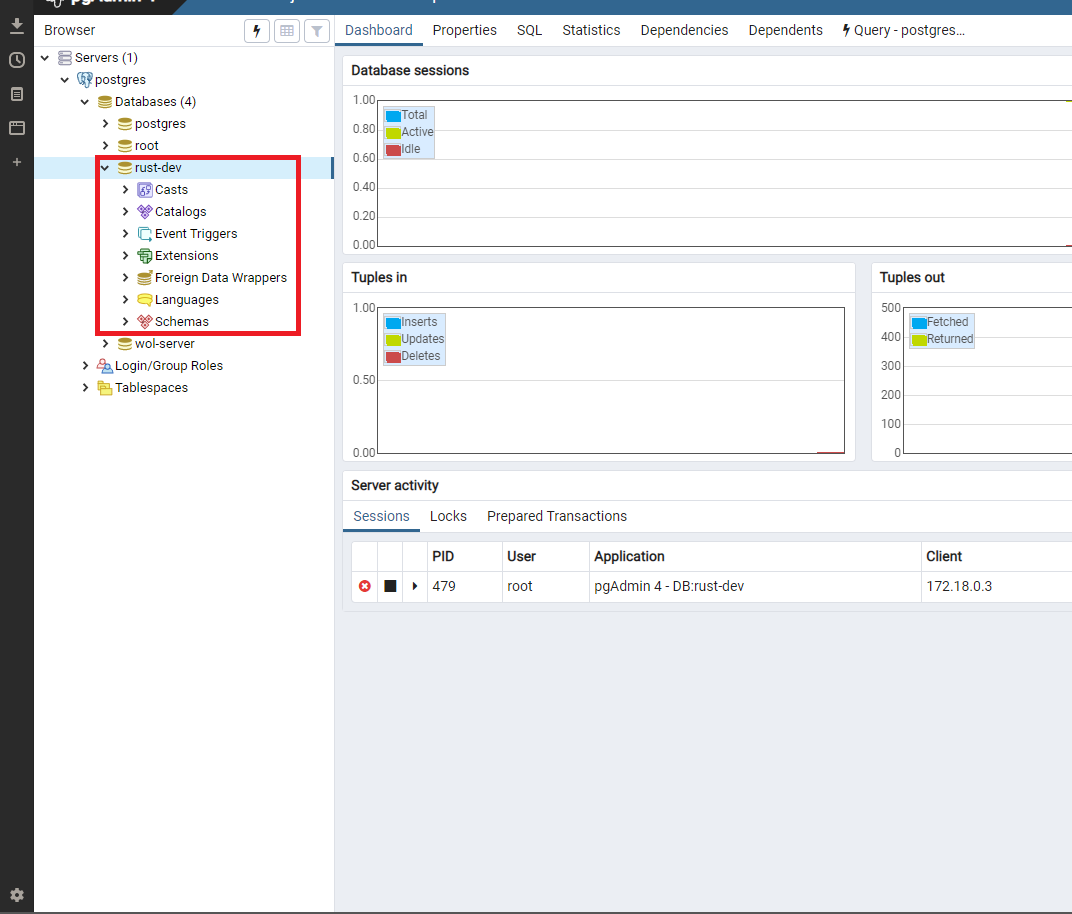Select the Sessions activity tab
The width and height of the screenshot is (1072, 914).
(x=381, y=516)
